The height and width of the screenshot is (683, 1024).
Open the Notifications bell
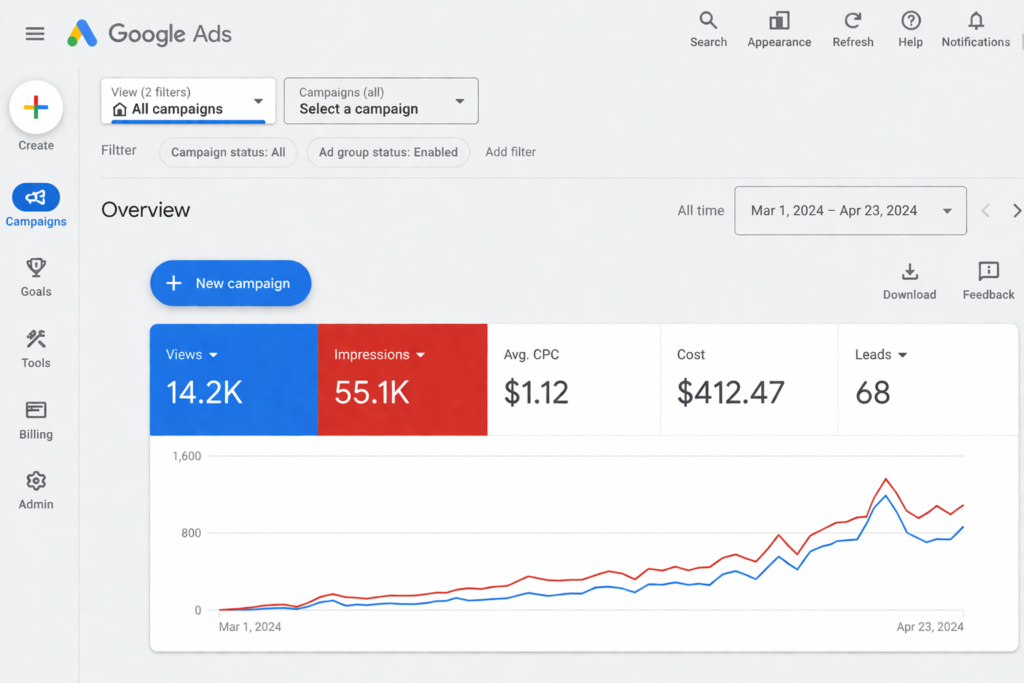(x=976, y=21)
